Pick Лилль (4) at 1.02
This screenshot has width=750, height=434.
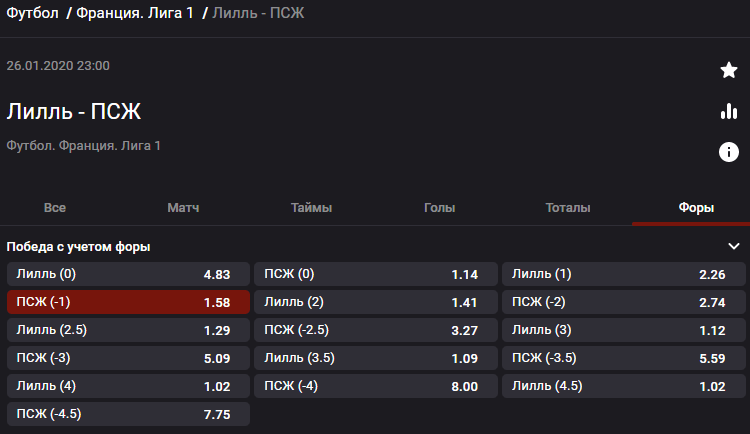point(128,386)
